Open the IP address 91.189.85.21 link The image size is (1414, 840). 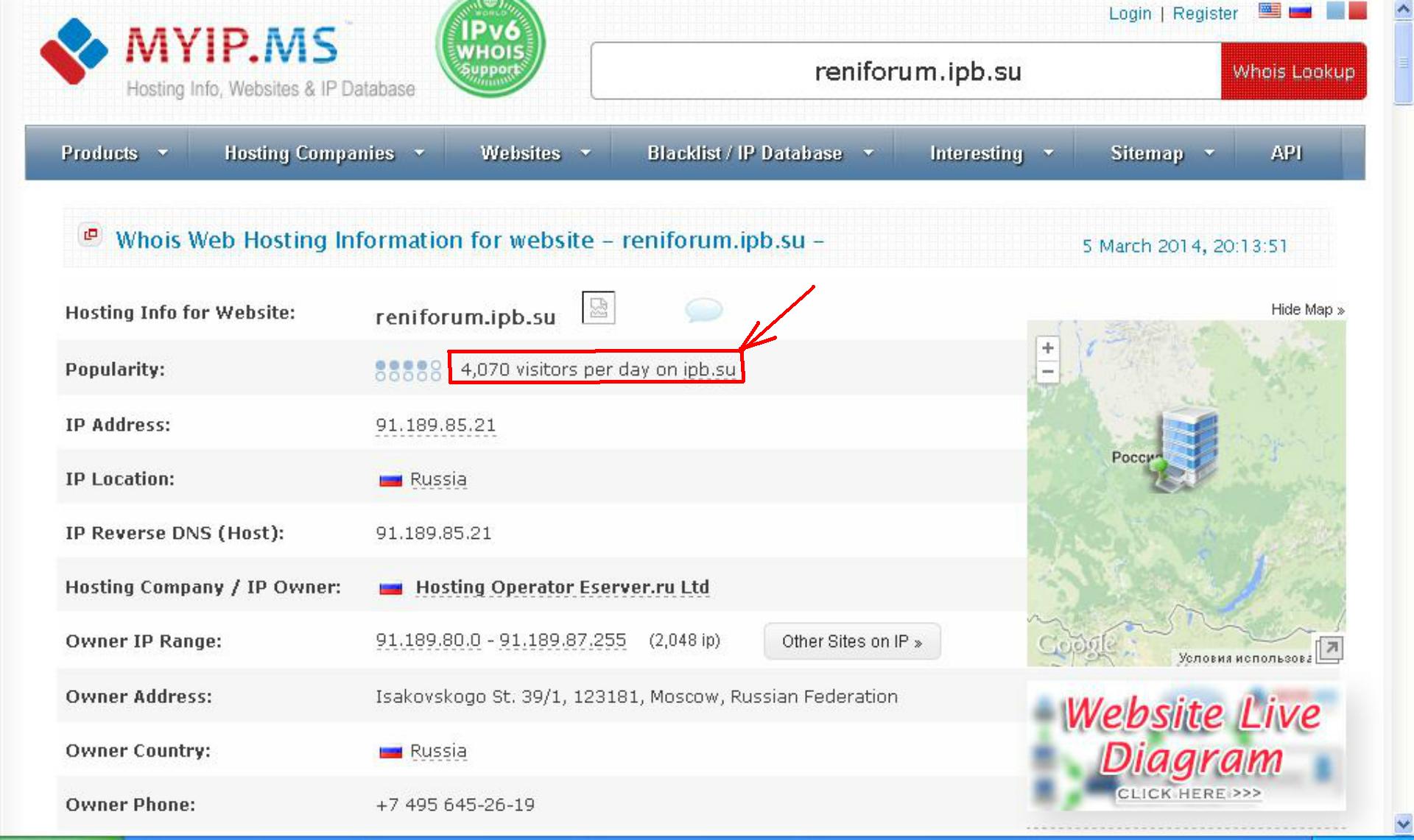pos(435,426)
